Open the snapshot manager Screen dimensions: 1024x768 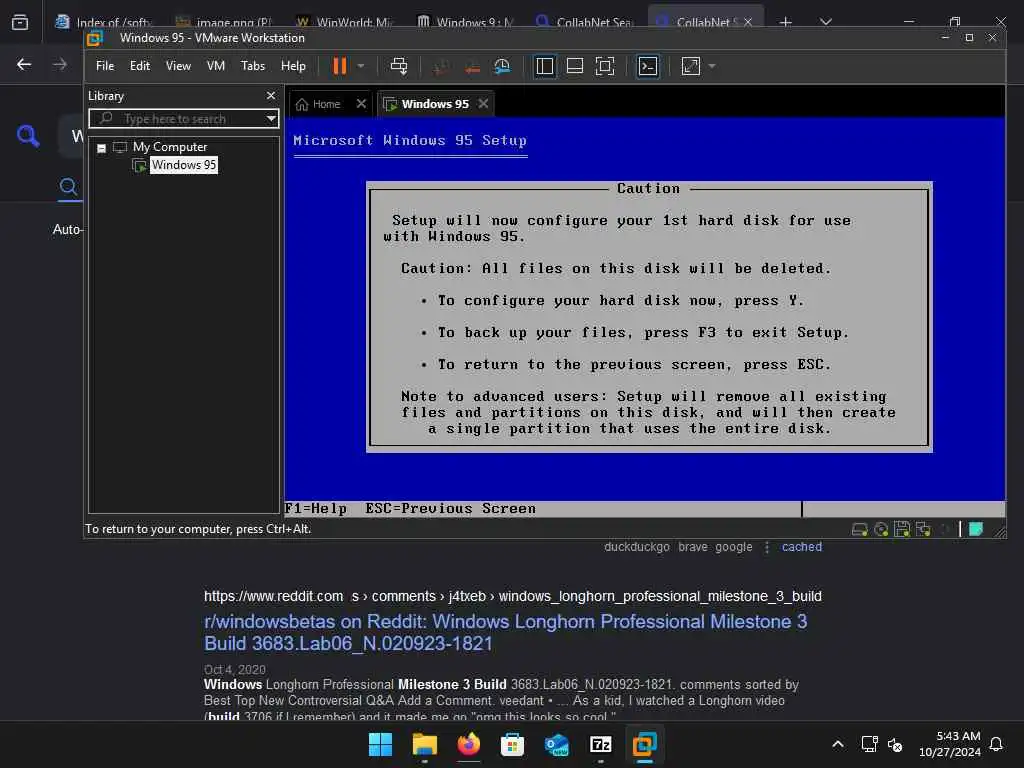(502, 66)
